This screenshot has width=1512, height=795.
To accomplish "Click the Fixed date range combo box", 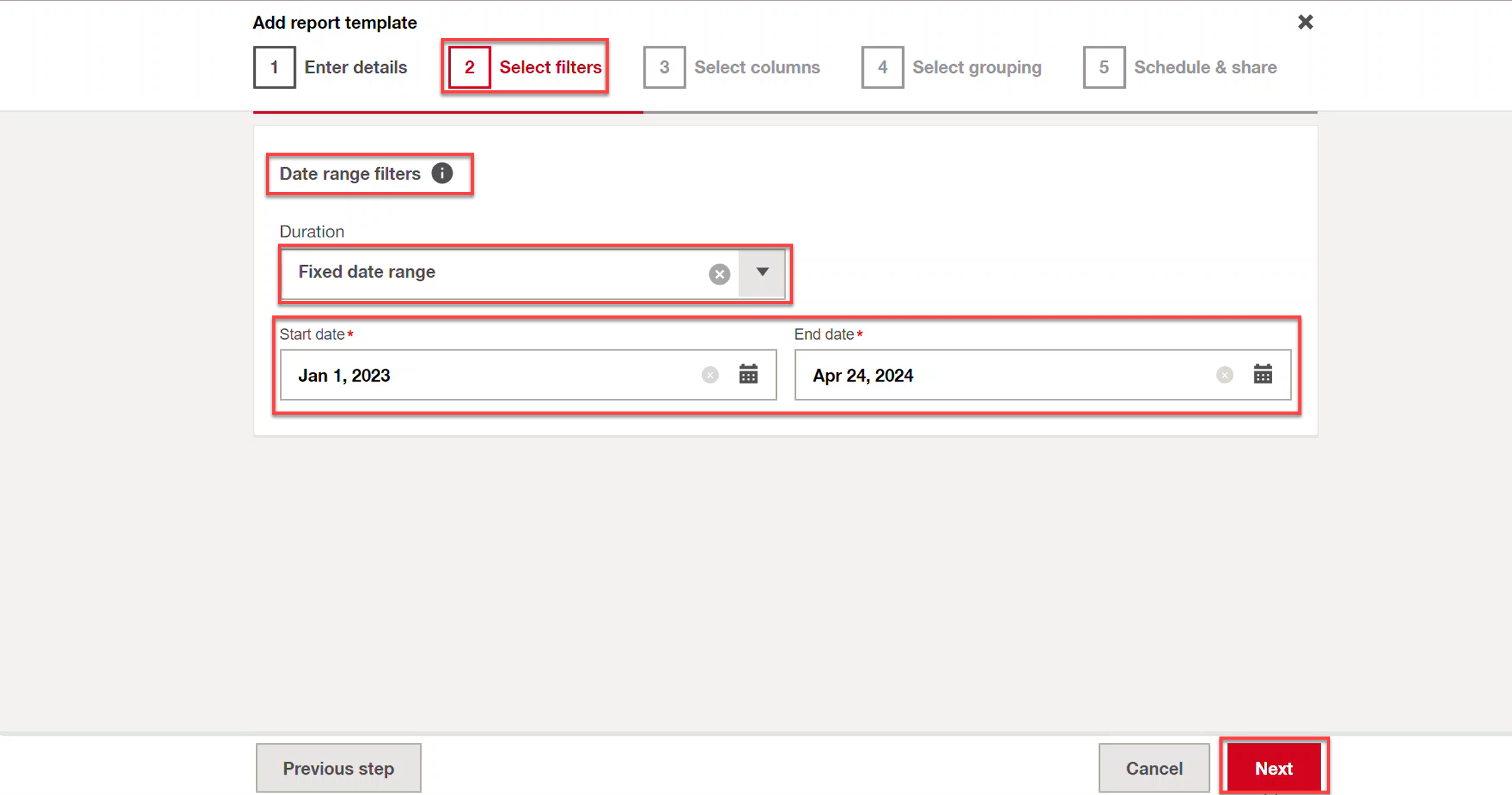I will pyautogui.click(x=533, y=273).
